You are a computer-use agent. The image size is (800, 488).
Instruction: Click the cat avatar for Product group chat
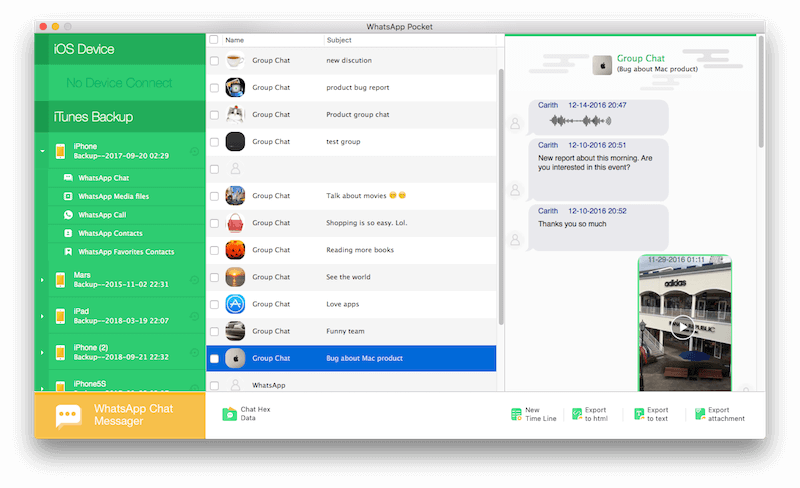click(x=235, y=114)
